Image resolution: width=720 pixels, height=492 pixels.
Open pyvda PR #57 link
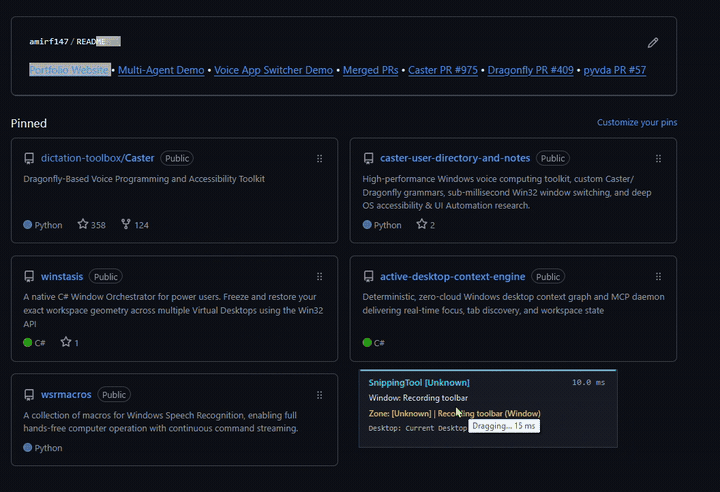615,70
